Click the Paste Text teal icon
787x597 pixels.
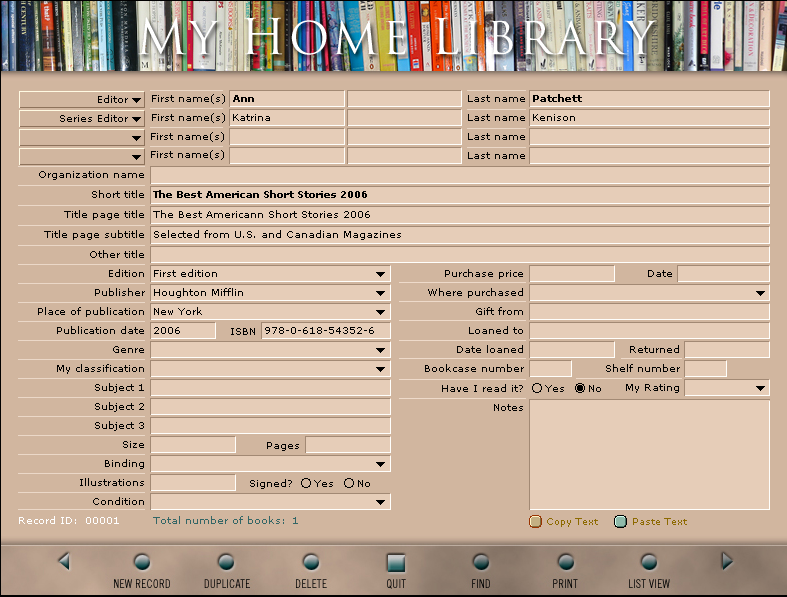point(620,522)
